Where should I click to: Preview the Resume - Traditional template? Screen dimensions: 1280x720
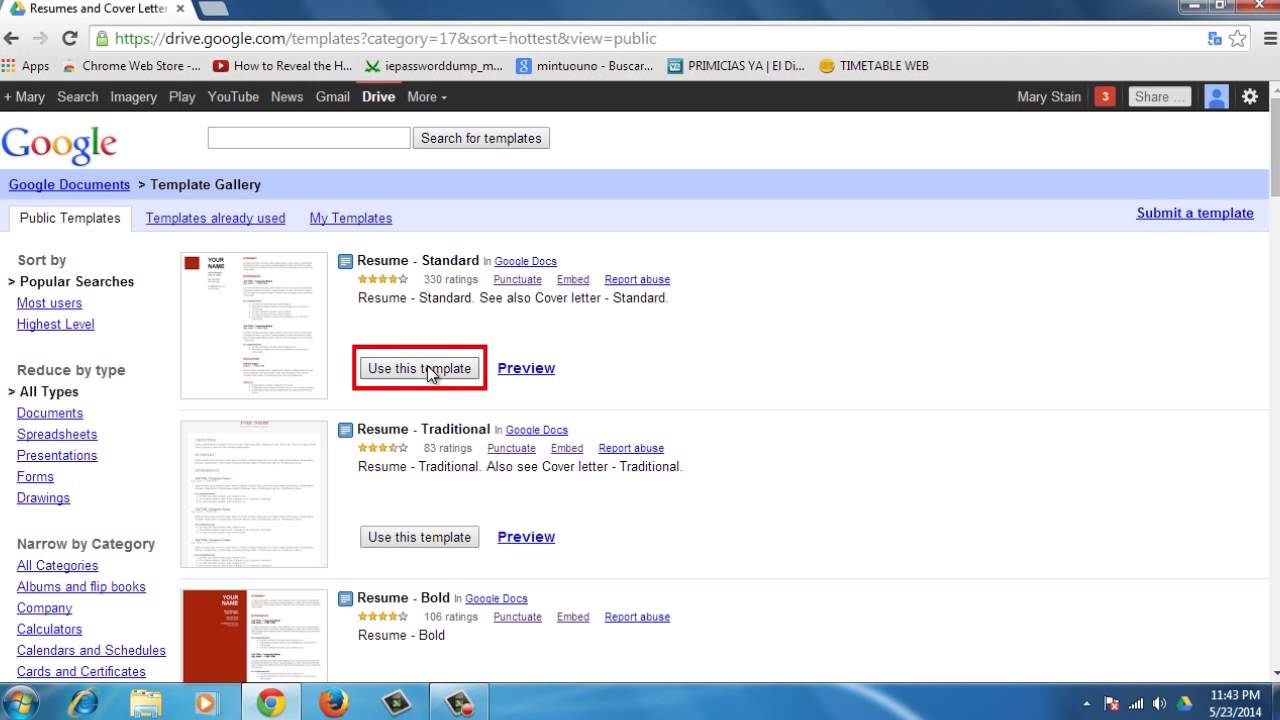pos(526,537)
